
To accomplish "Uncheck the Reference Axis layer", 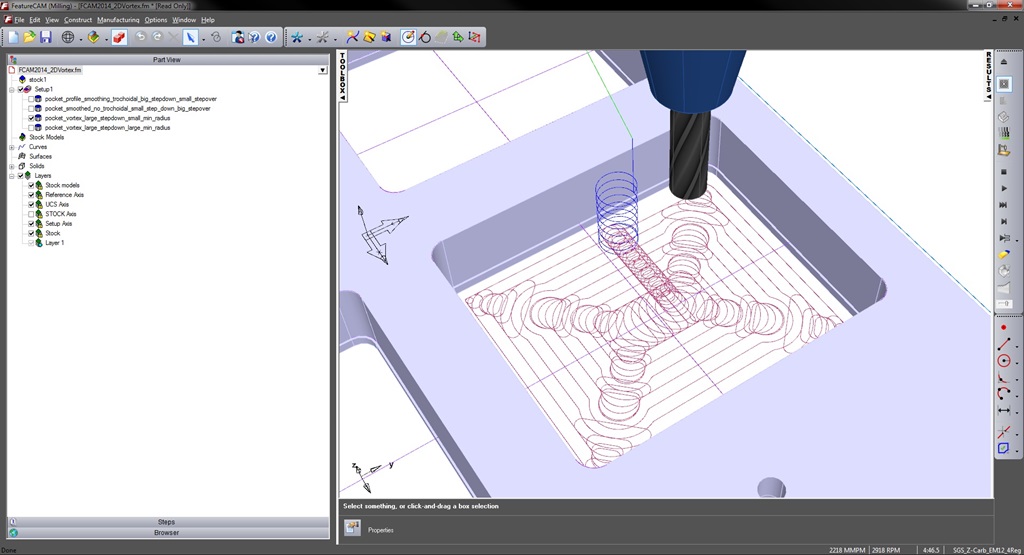I will (x=31, y=195).
